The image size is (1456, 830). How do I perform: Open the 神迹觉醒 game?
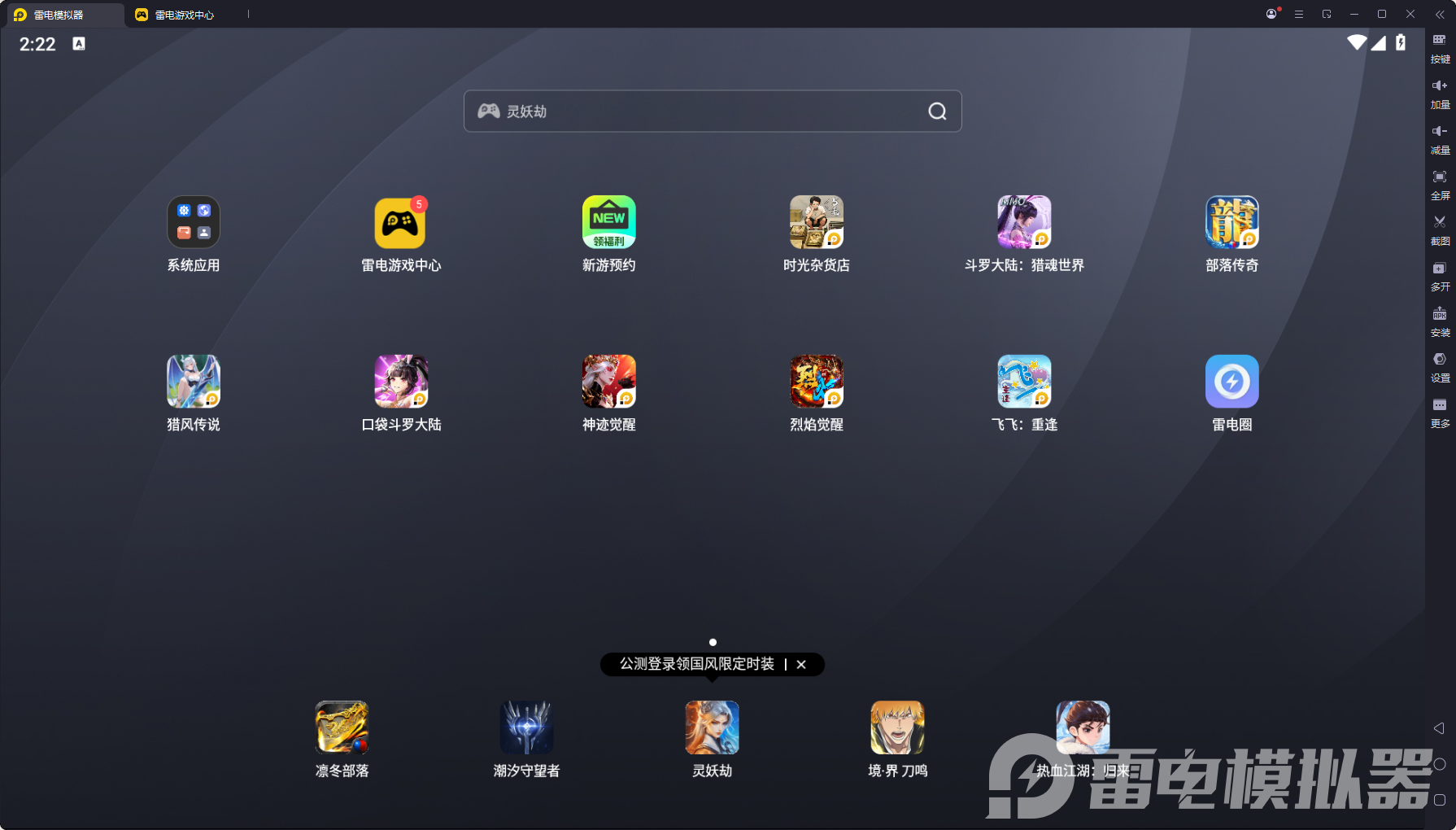(x=608, y=381)
